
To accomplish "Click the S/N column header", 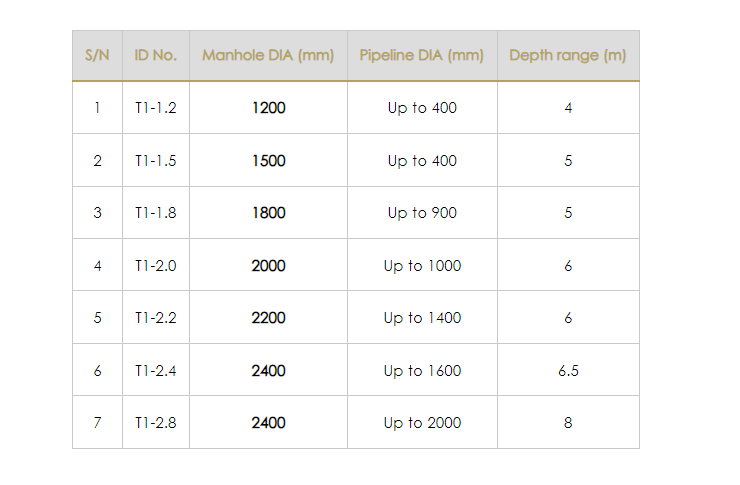I will point(97,55).
